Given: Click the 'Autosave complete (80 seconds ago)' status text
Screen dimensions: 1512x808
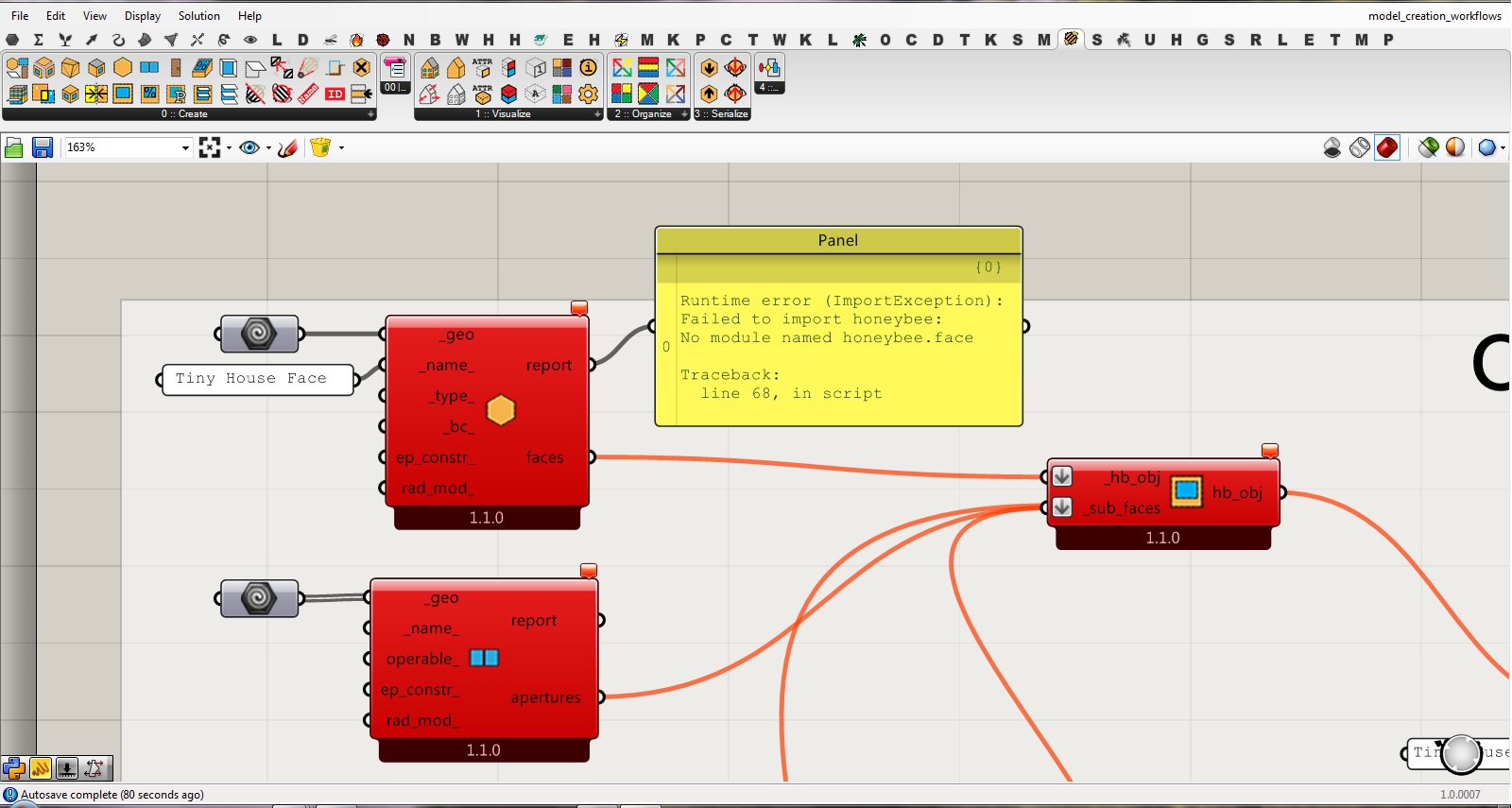Looking at the screenshot, I should point(112,795).
